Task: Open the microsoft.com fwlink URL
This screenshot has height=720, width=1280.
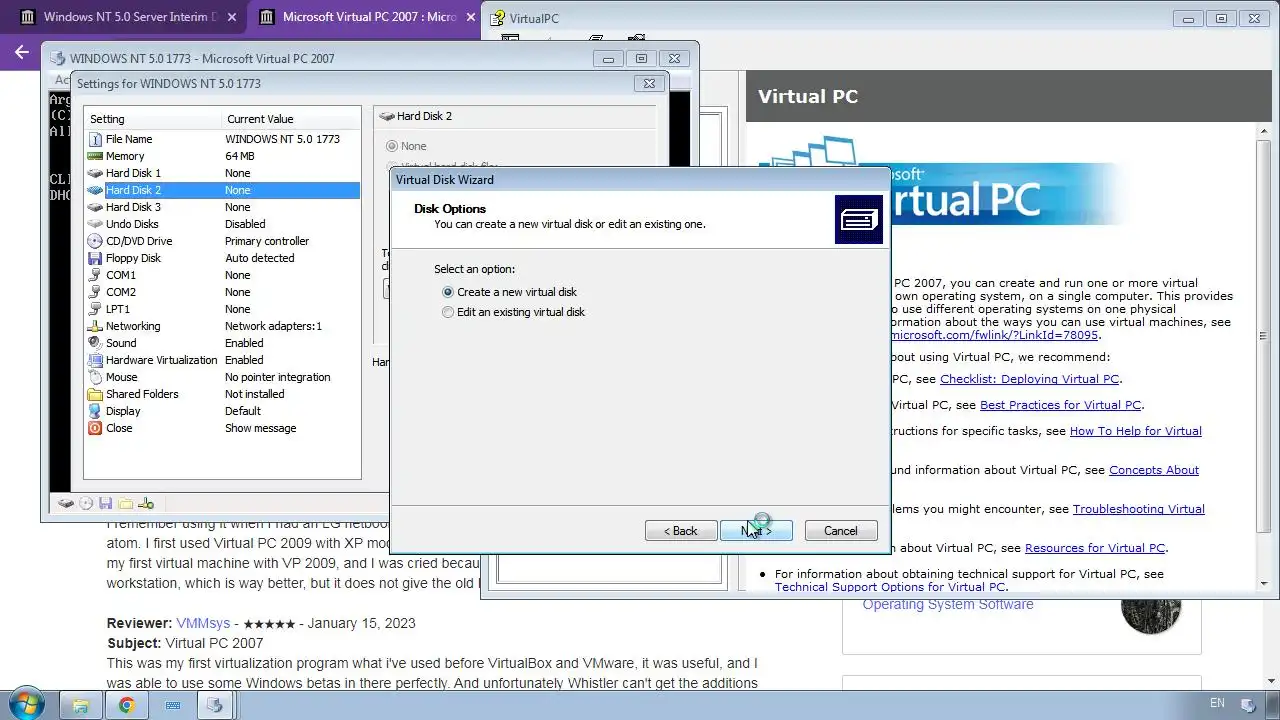Action: click(x=994, y=335)
